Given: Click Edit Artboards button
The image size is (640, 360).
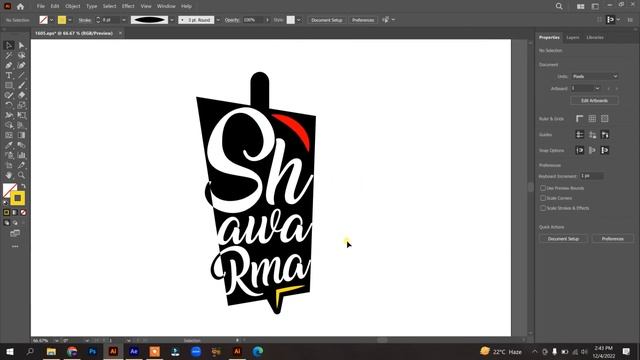Looking at the screenshot, I should 595,100.
